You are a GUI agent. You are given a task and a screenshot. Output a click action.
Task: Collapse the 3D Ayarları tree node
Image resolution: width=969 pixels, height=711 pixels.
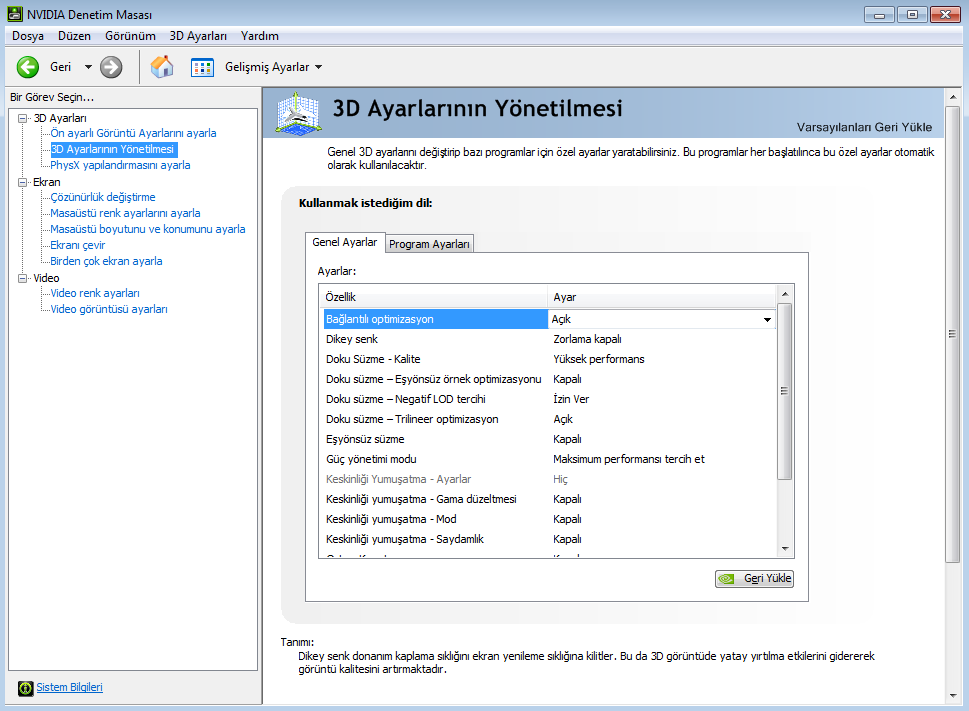click(x=23, y=118)
